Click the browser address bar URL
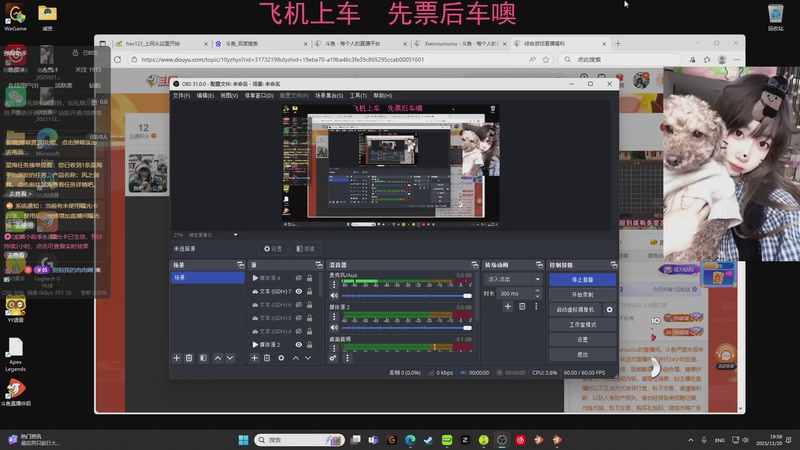 (x=283, y=60)
